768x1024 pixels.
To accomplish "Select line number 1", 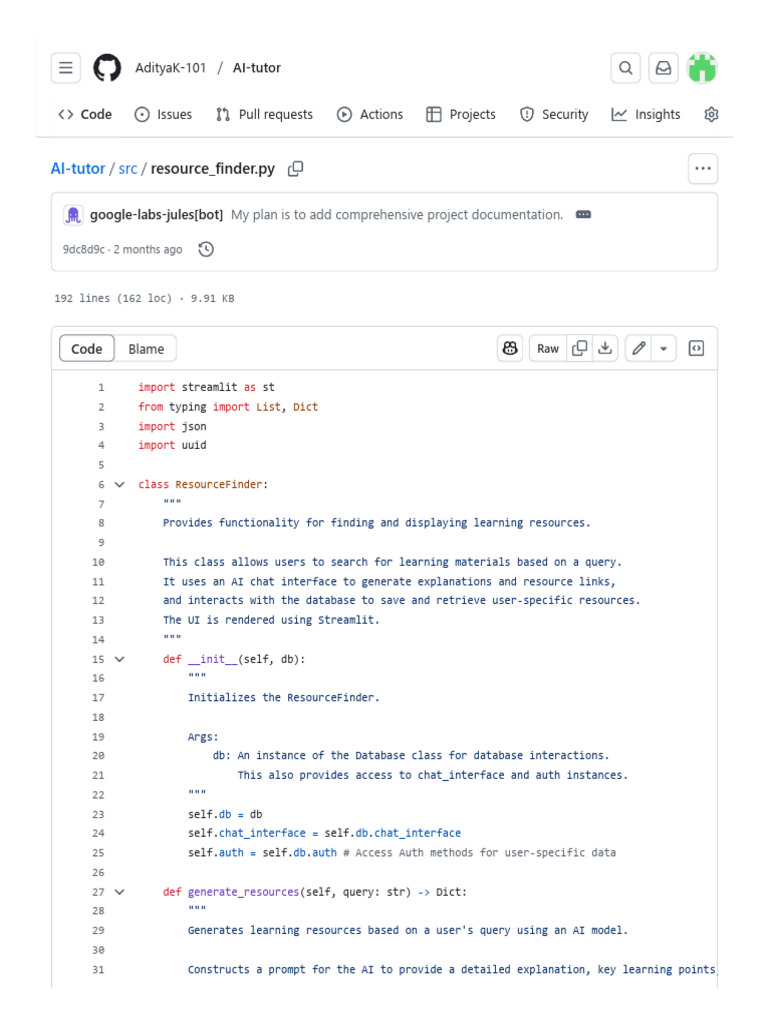I will [101, 387].
